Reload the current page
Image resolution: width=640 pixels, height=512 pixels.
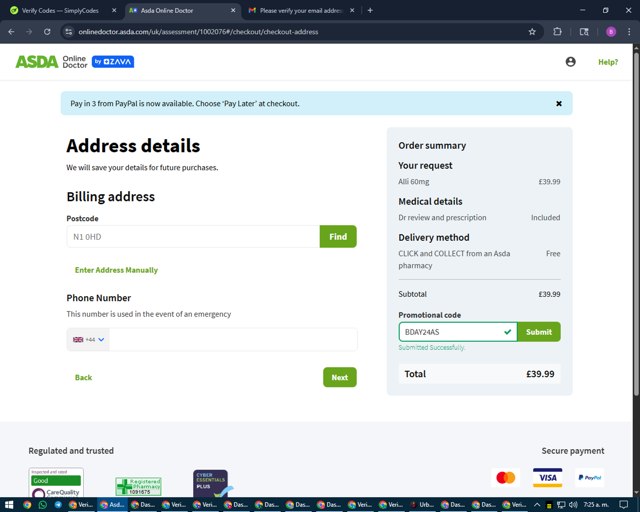pyautogui.click(x=47, y=32)
